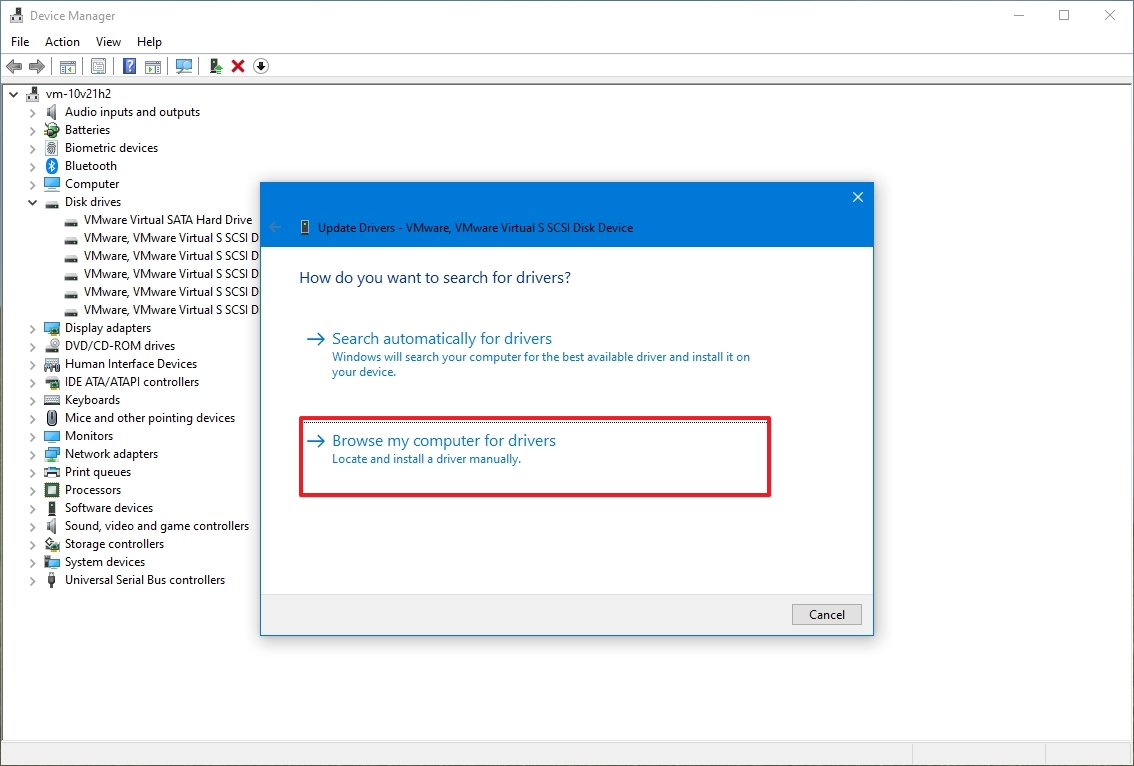This screenshot has height=766, width=1134.
Task: Click the Show/Hide console tree icon
Action: (67, 66)
